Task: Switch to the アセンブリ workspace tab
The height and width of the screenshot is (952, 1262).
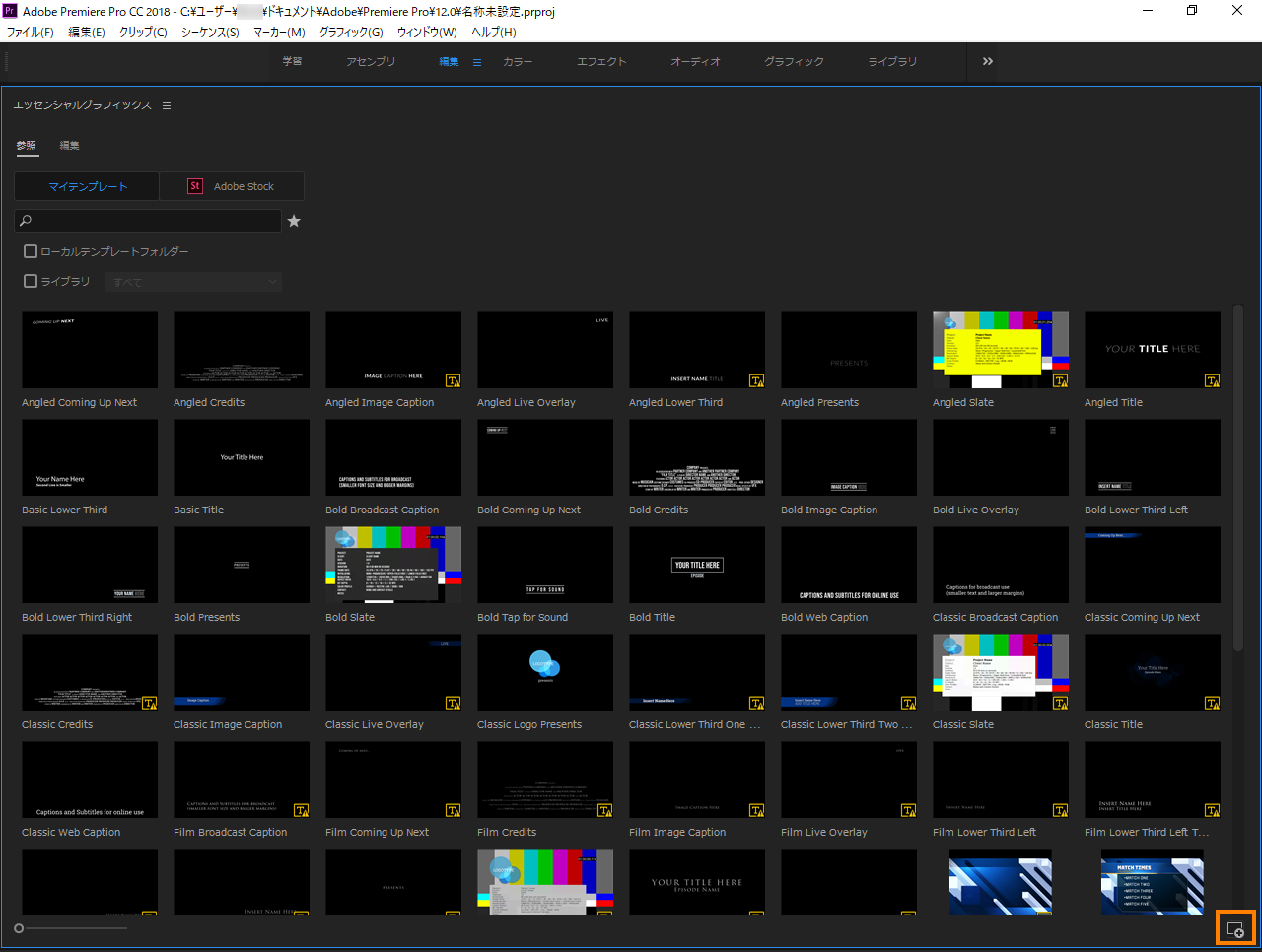Action: coord(371,61)
